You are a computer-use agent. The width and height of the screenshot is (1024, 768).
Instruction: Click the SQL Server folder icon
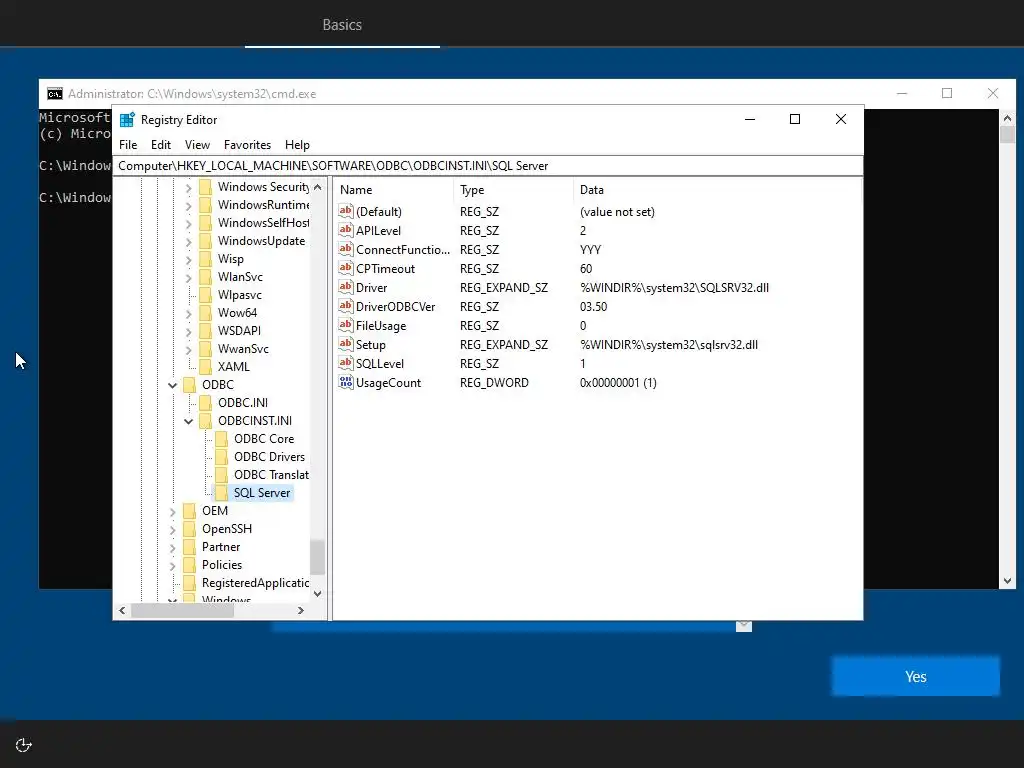(222, 493)
